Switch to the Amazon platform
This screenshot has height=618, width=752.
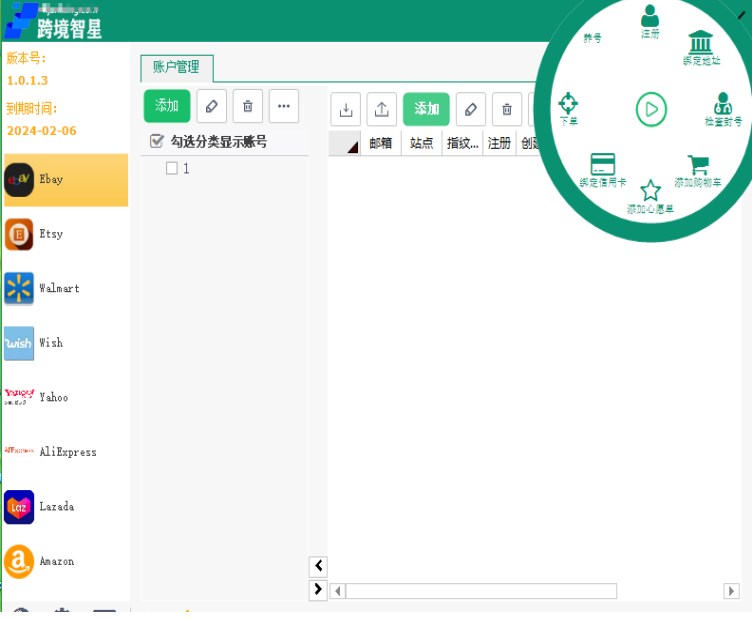66,561
